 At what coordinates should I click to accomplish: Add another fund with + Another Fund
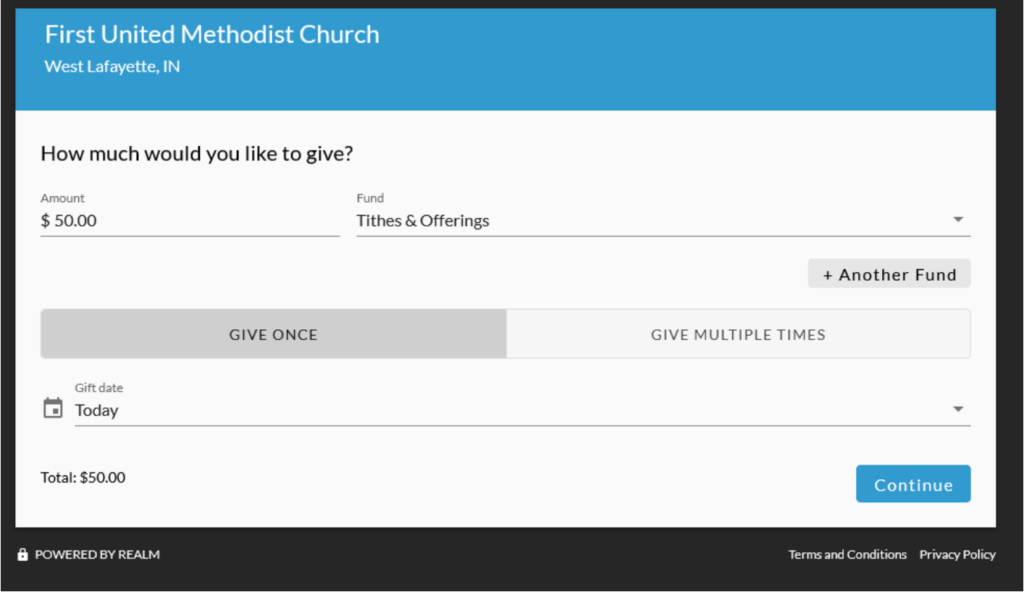point(889,274)
